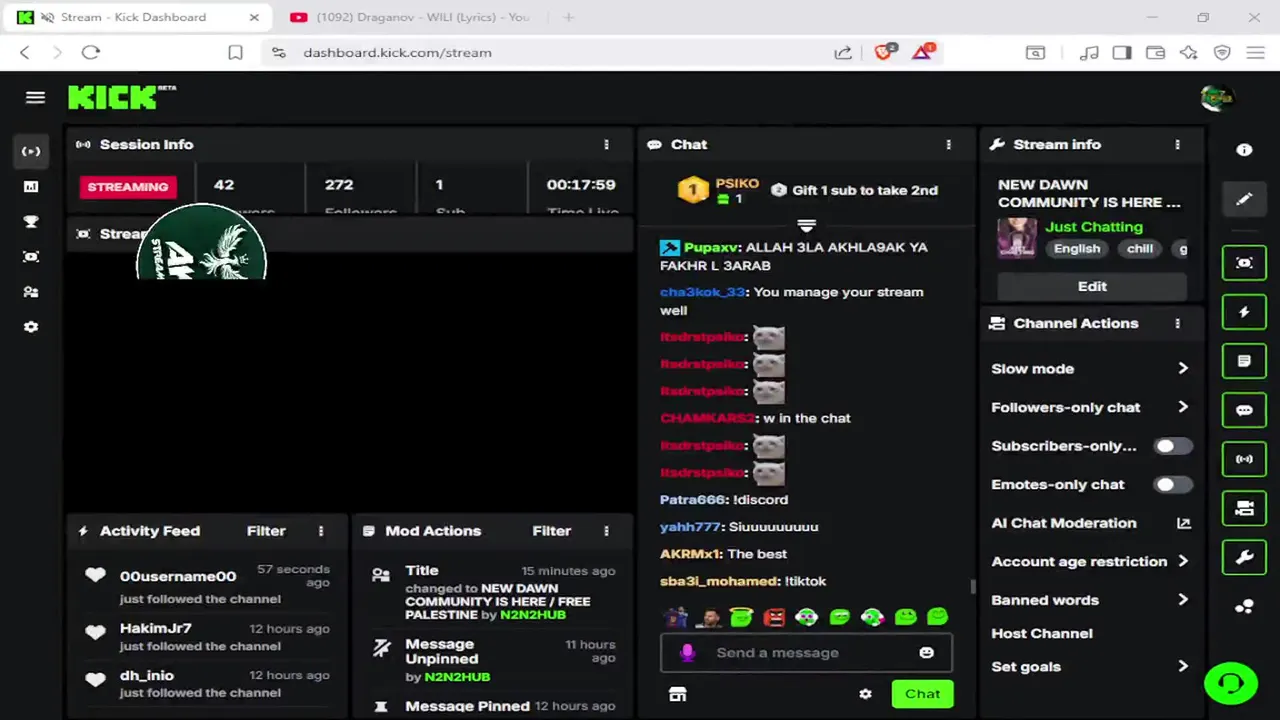Screen dimensions: 1280x720
Task: Open the community users sidebar icon
Action: [x=31, y=292]
